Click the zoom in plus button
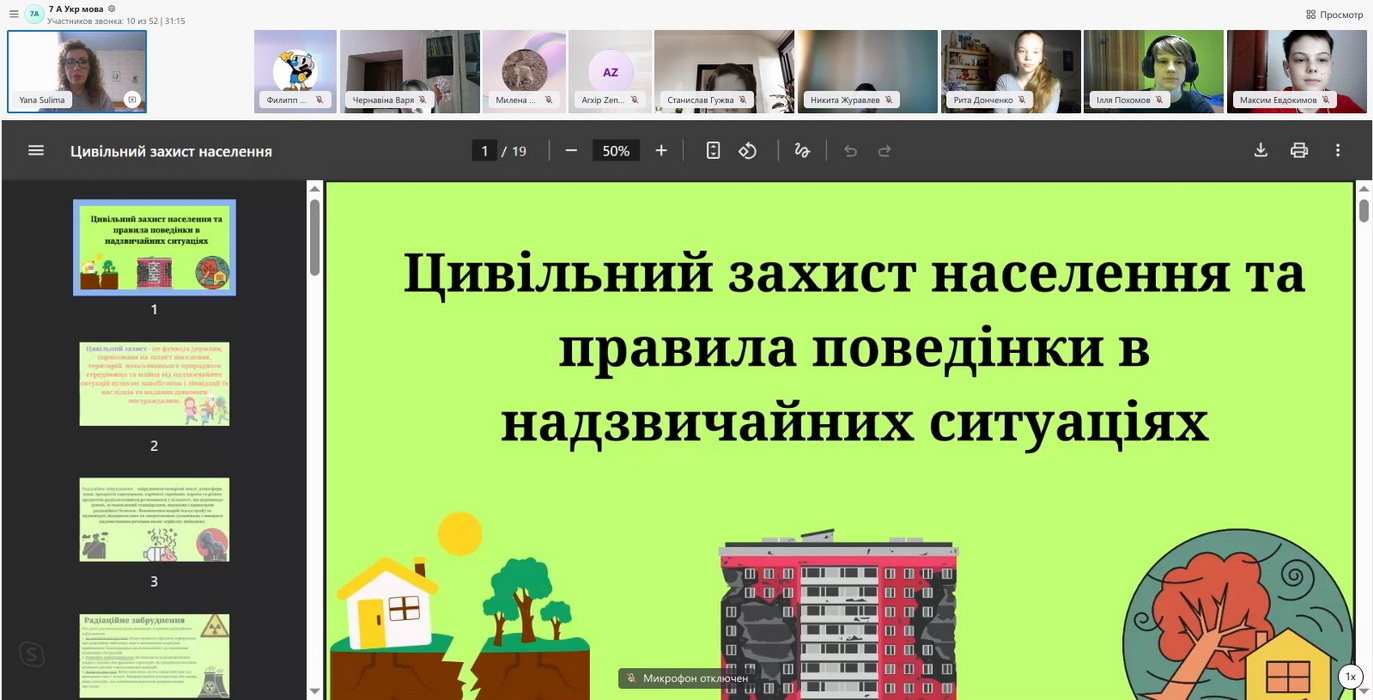Image resolution: width=1373 pixels, height=700 pixels. click(661, 151)
